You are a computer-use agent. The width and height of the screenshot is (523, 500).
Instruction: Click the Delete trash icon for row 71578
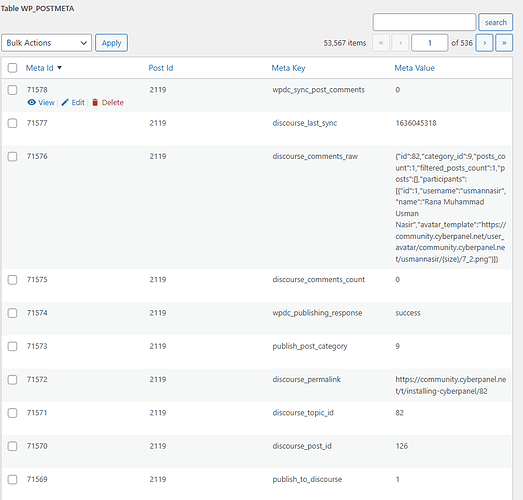click(95, 102)
